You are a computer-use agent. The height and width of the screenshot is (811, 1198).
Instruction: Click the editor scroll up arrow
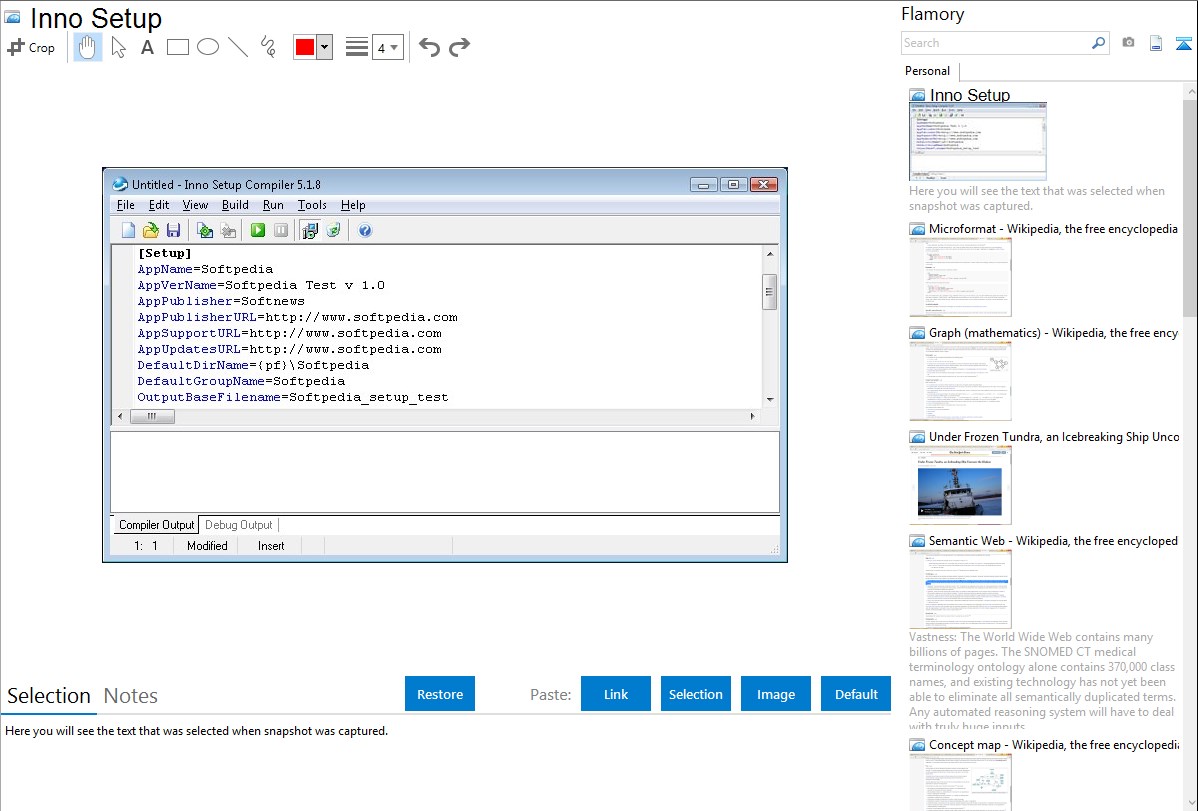point(770,254)
